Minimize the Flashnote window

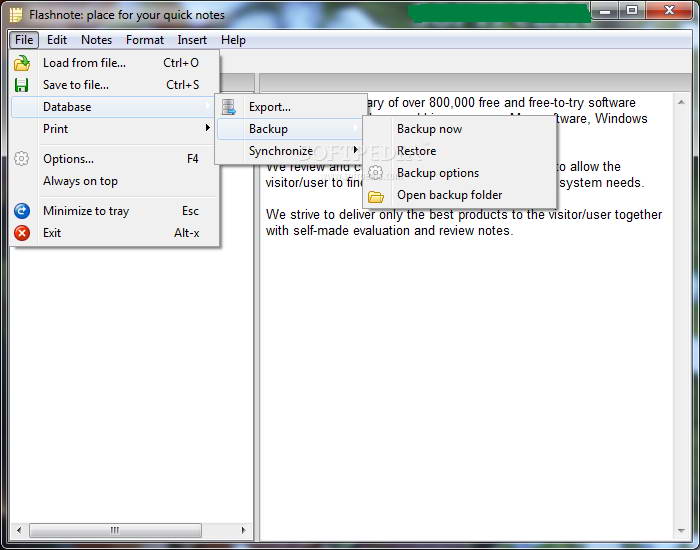click(605, 11)
